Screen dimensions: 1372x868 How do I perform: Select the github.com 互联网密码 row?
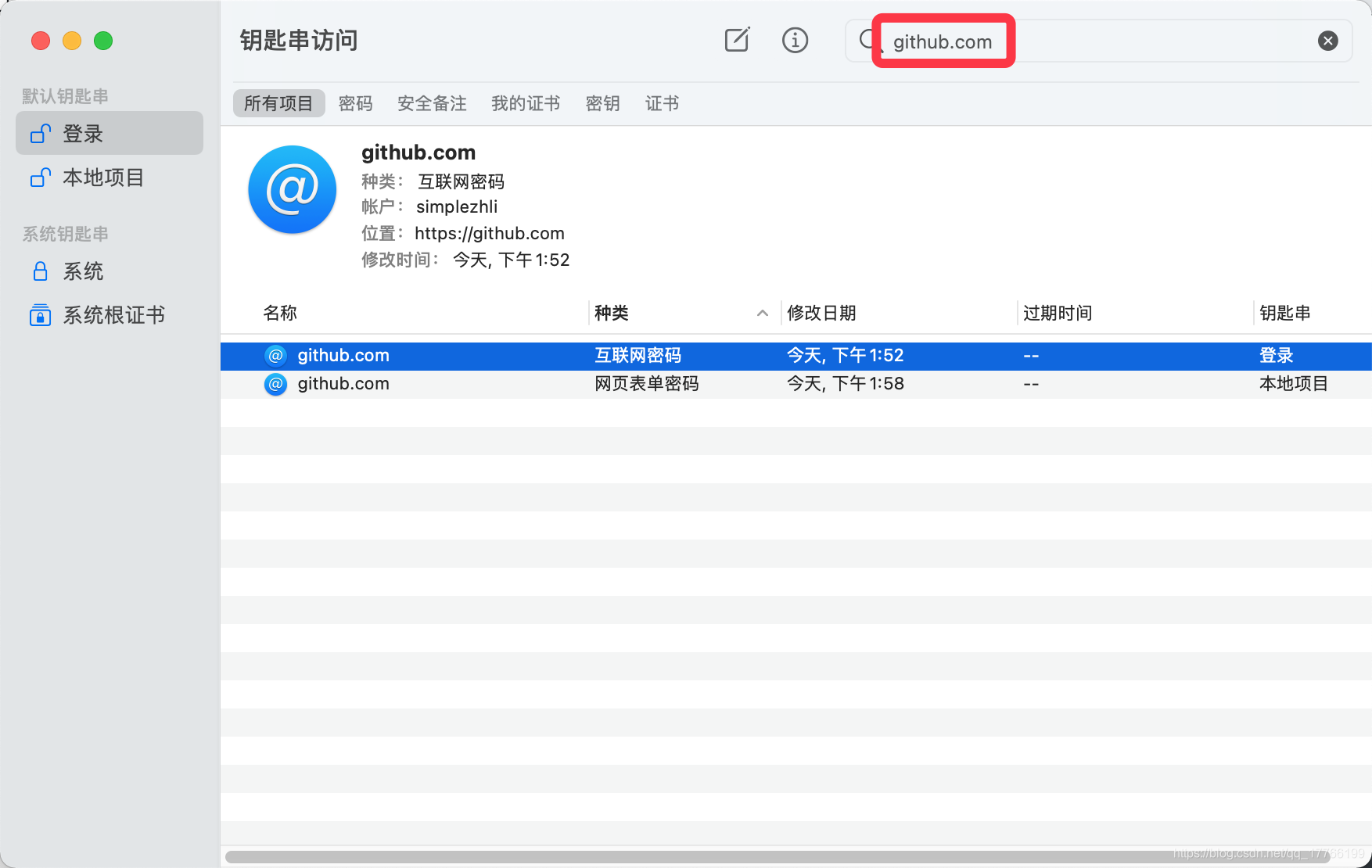pyautogui.click(x=796, y=356)
